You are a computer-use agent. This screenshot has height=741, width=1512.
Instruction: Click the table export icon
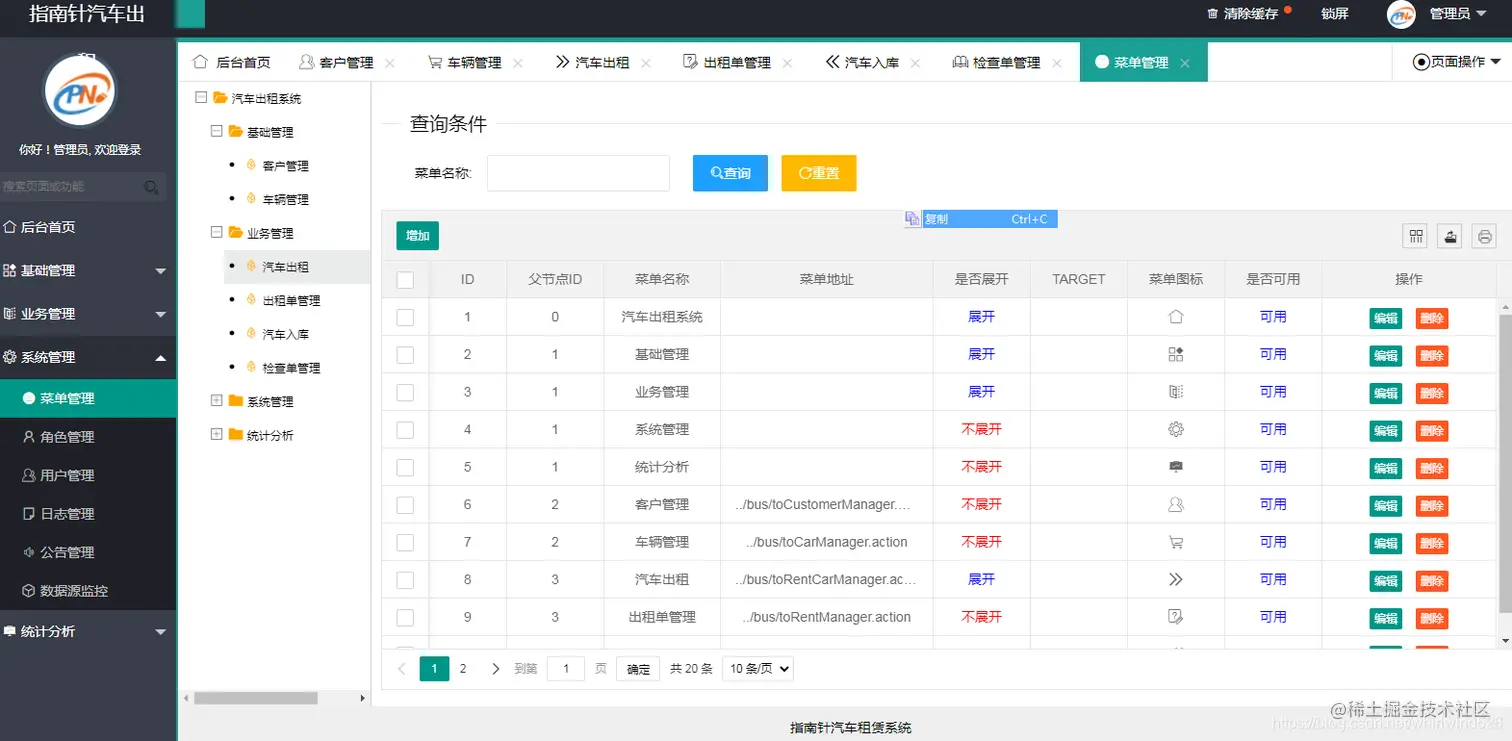pyautogui.click(x=1450, y=236)
